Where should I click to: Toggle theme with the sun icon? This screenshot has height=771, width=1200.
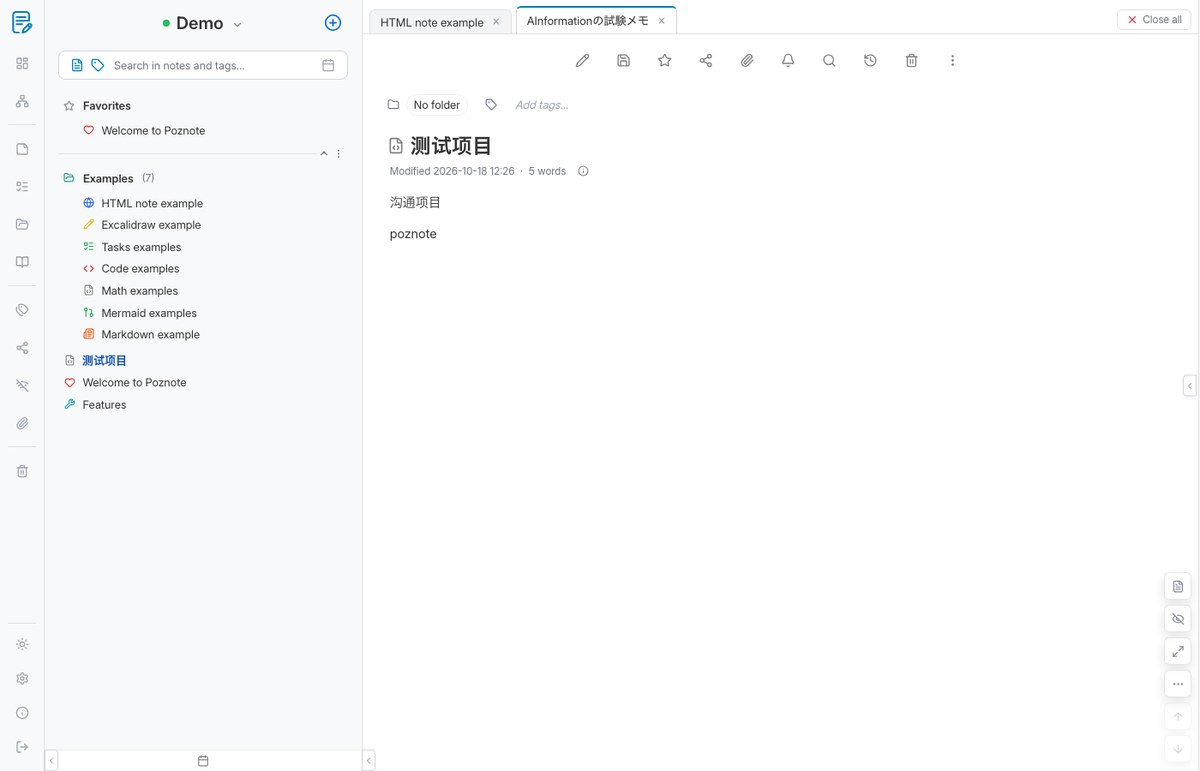point(22,645)
